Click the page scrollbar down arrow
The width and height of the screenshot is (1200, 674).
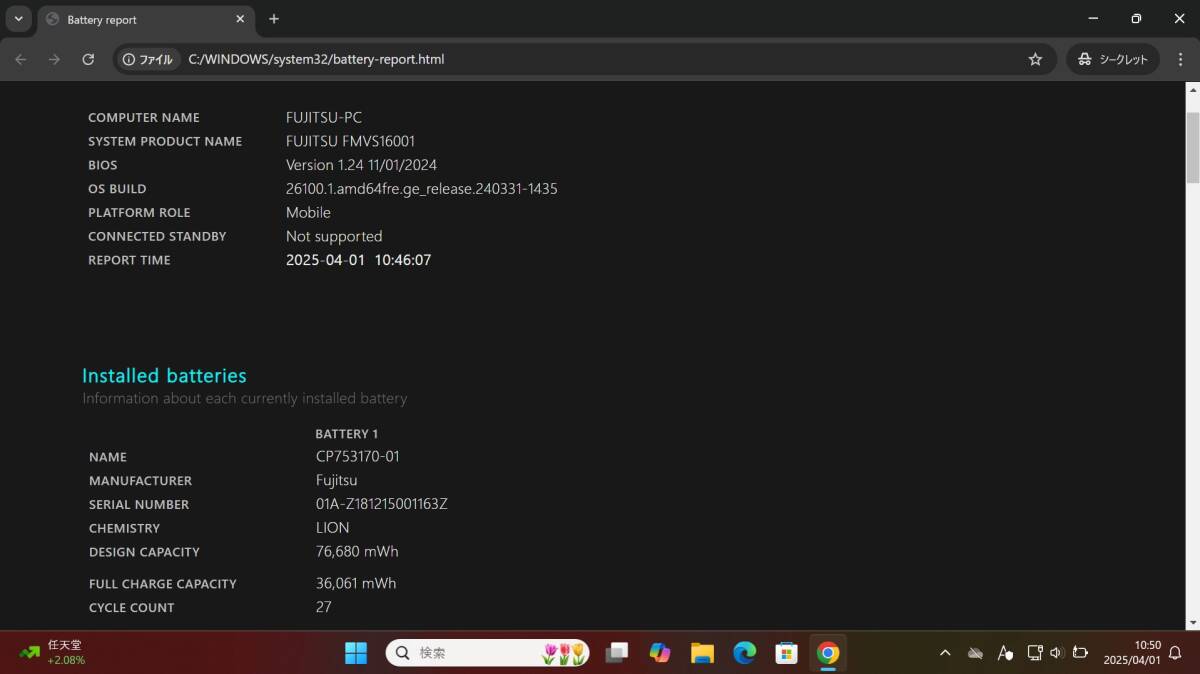[1192, 623]
